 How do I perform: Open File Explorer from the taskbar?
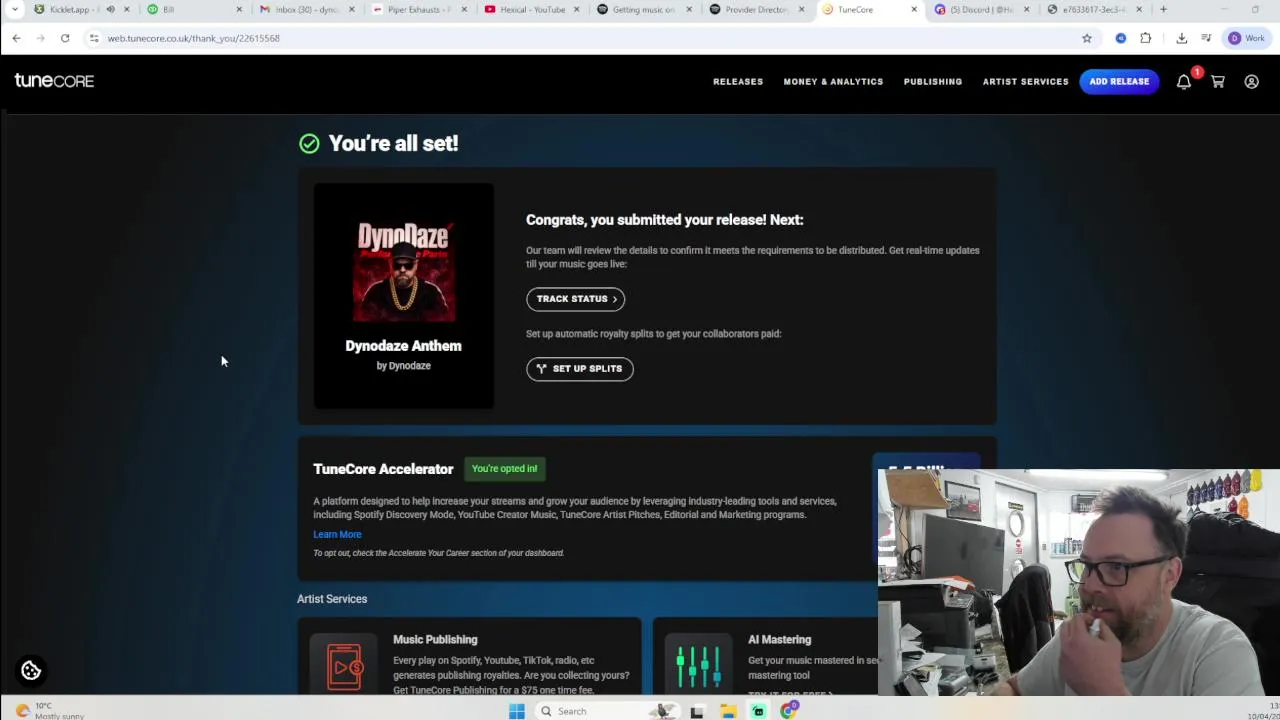[x=728, y=711]
